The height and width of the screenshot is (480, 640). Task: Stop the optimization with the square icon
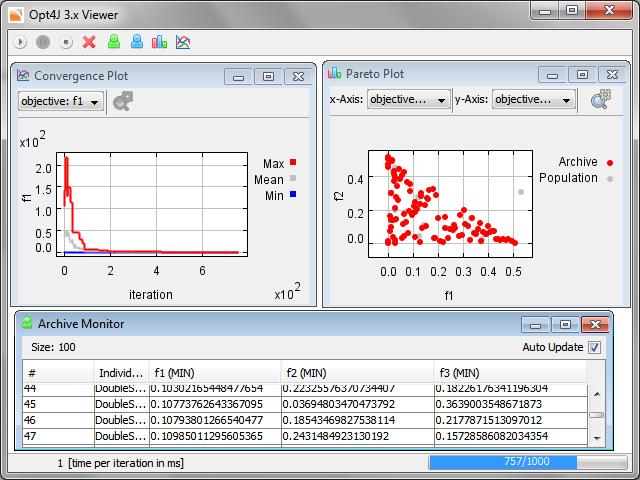coord(66,42)
